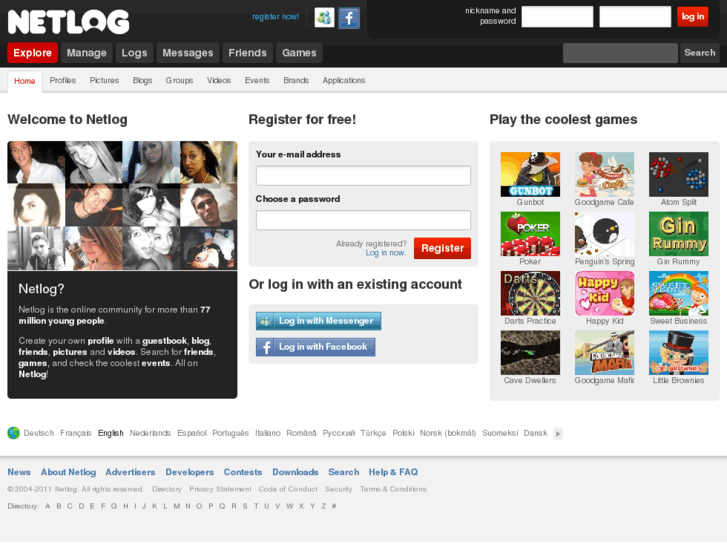727x545 pixels.
Task: Open the Sweet Business game icon
Action: pos(678,293)
